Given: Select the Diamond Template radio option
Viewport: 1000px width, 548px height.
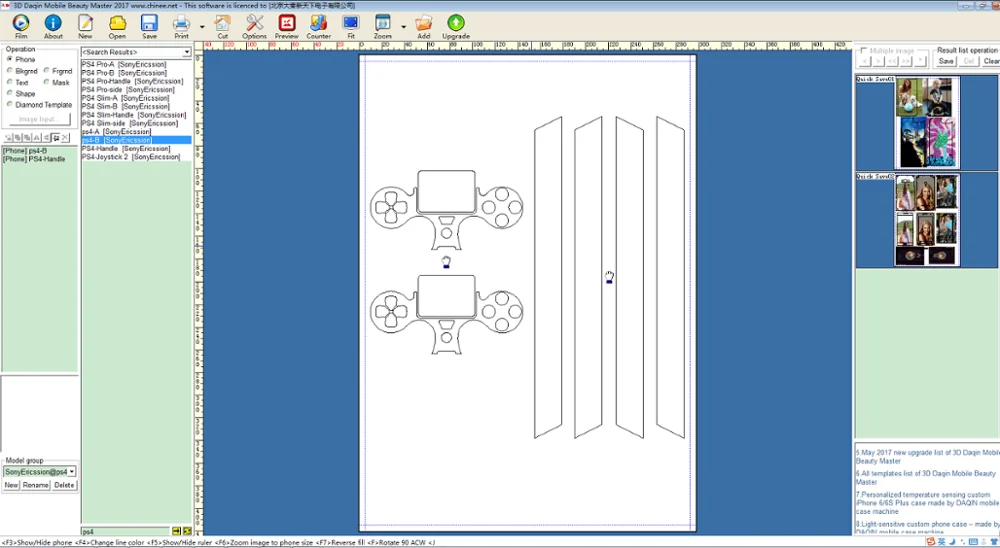Looking at the screenshot, I should click(x=10, y=104).
